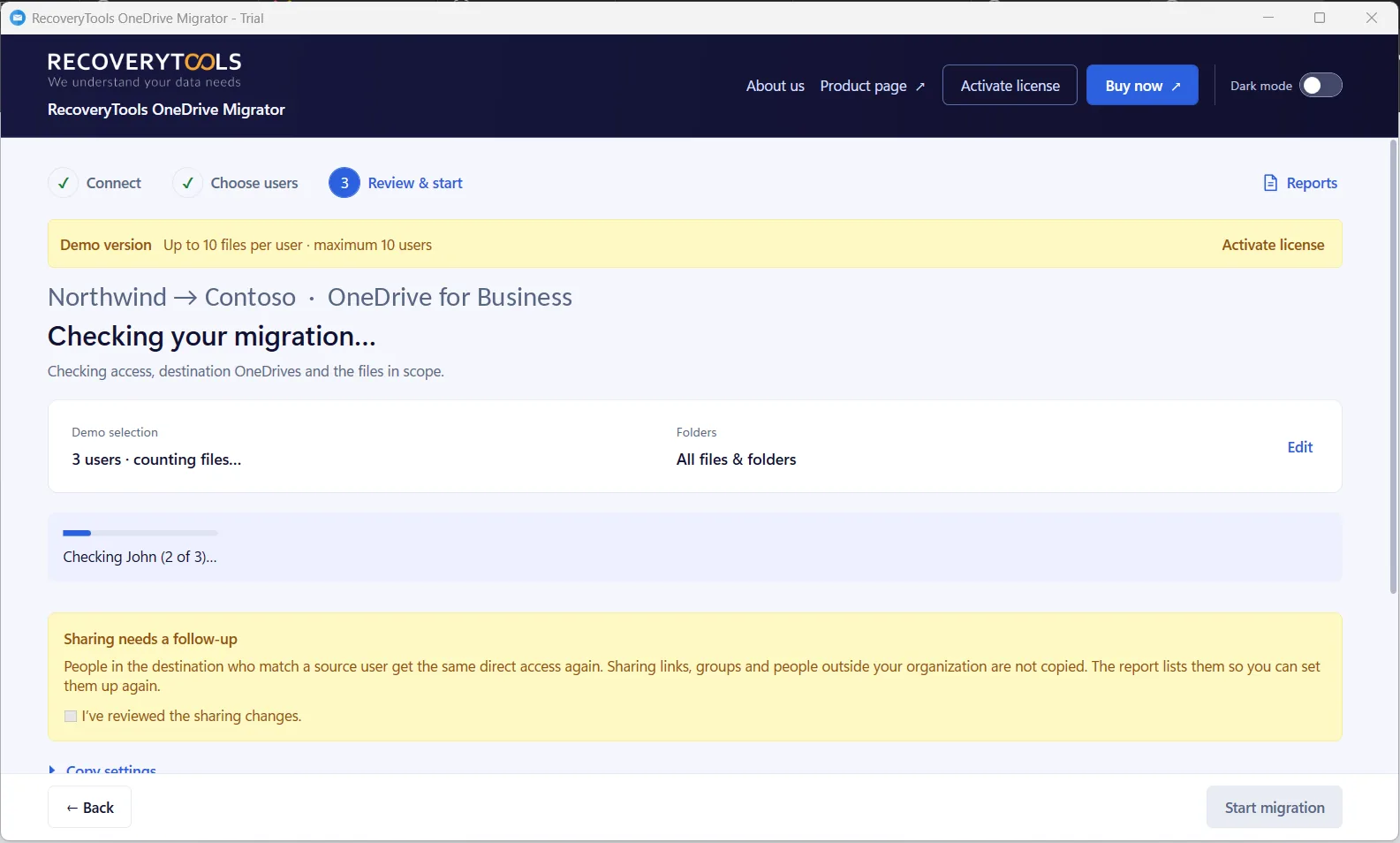Click the "Sharing needs a follow-up" heading

[x=150, y=639]
